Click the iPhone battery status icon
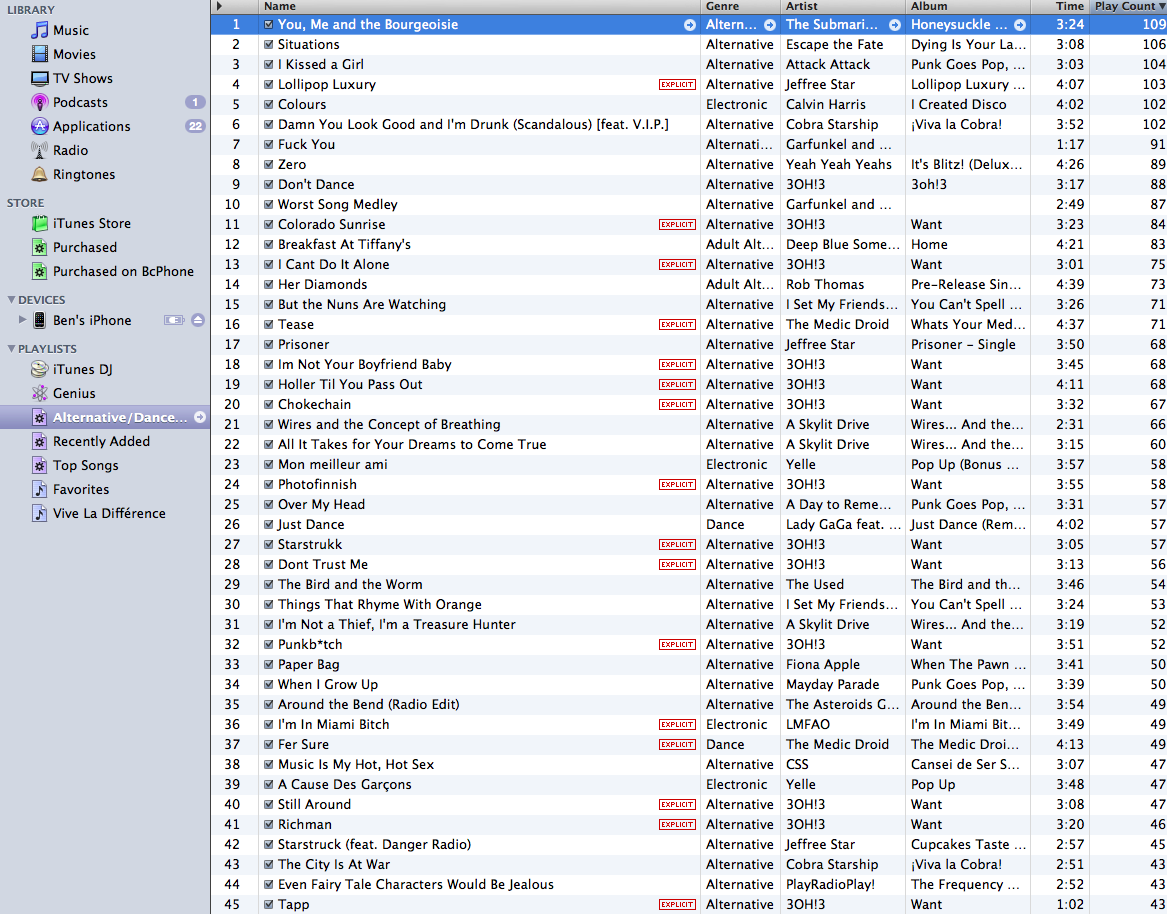 (x=174, y=320)
